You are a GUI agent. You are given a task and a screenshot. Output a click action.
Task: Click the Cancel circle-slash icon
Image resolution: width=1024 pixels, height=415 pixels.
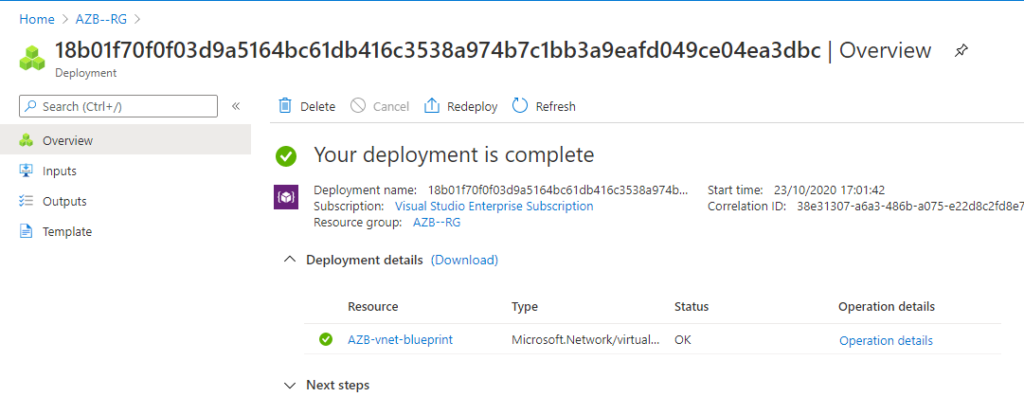[x=358, y=106]
